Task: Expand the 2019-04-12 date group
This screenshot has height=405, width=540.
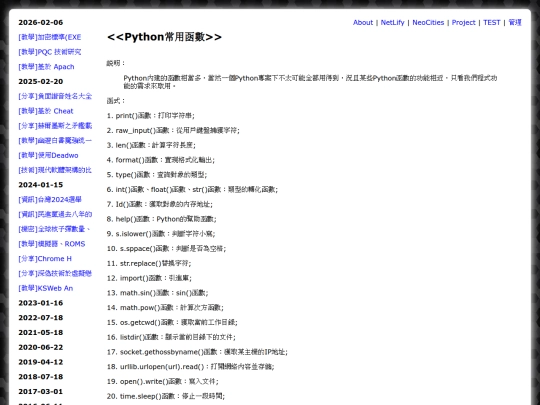Action: coord(41,362)
